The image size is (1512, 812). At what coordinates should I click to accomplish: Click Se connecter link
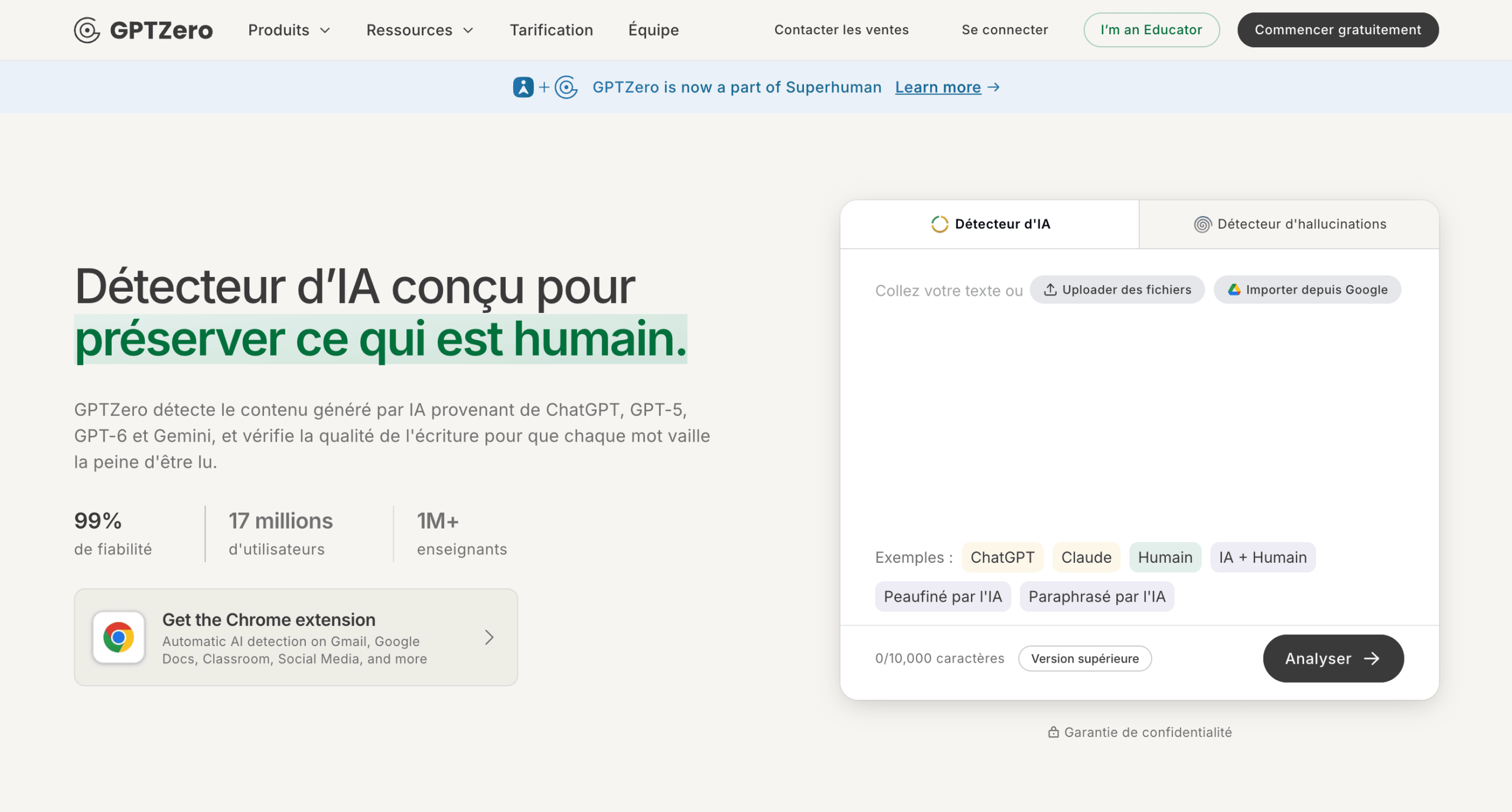1005,30
